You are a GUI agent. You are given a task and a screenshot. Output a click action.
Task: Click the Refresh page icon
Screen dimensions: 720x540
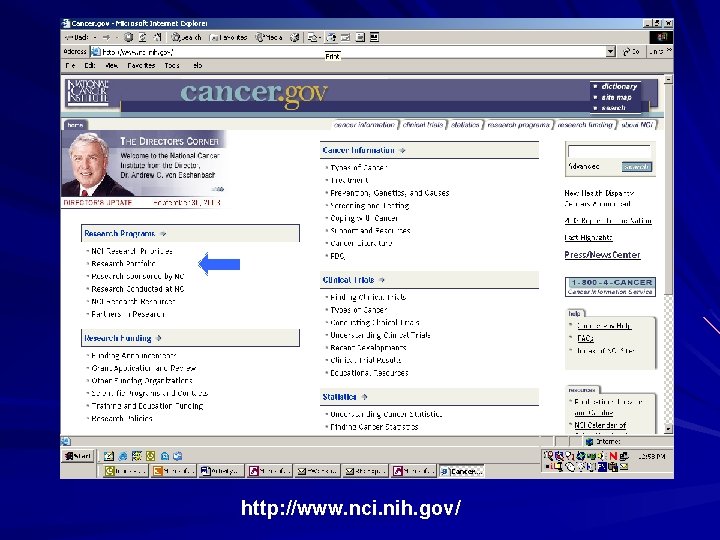pos(143,38)
